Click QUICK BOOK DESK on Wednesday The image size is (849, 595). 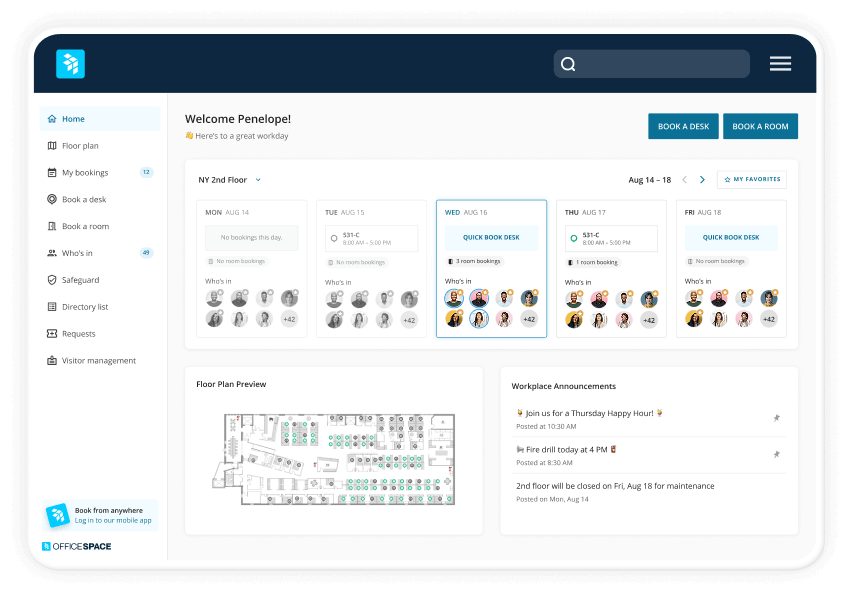click(491, 237)
